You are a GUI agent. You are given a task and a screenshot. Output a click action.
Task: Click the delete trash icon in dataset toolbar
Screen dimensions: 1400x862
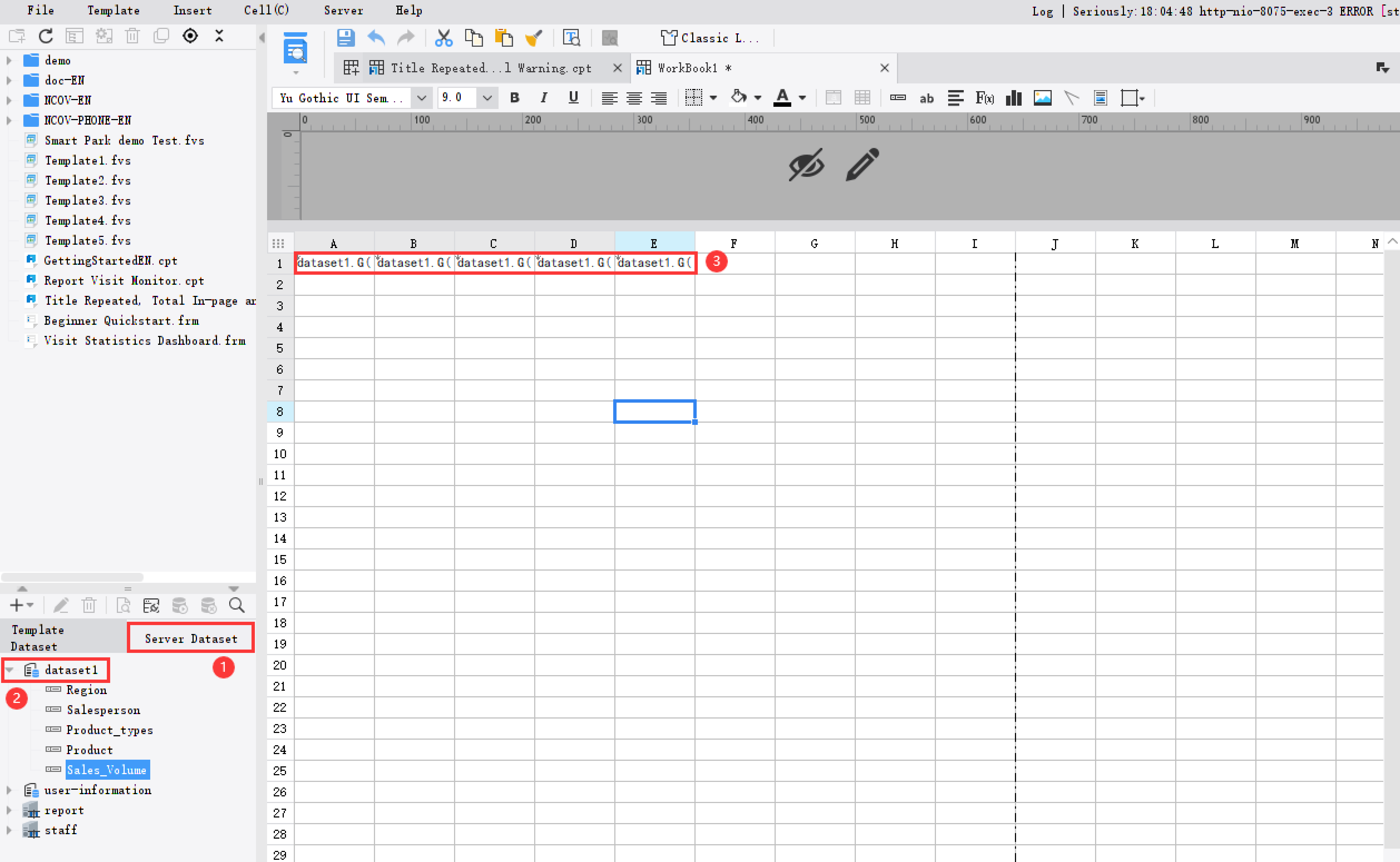click(x=89, y=605)
